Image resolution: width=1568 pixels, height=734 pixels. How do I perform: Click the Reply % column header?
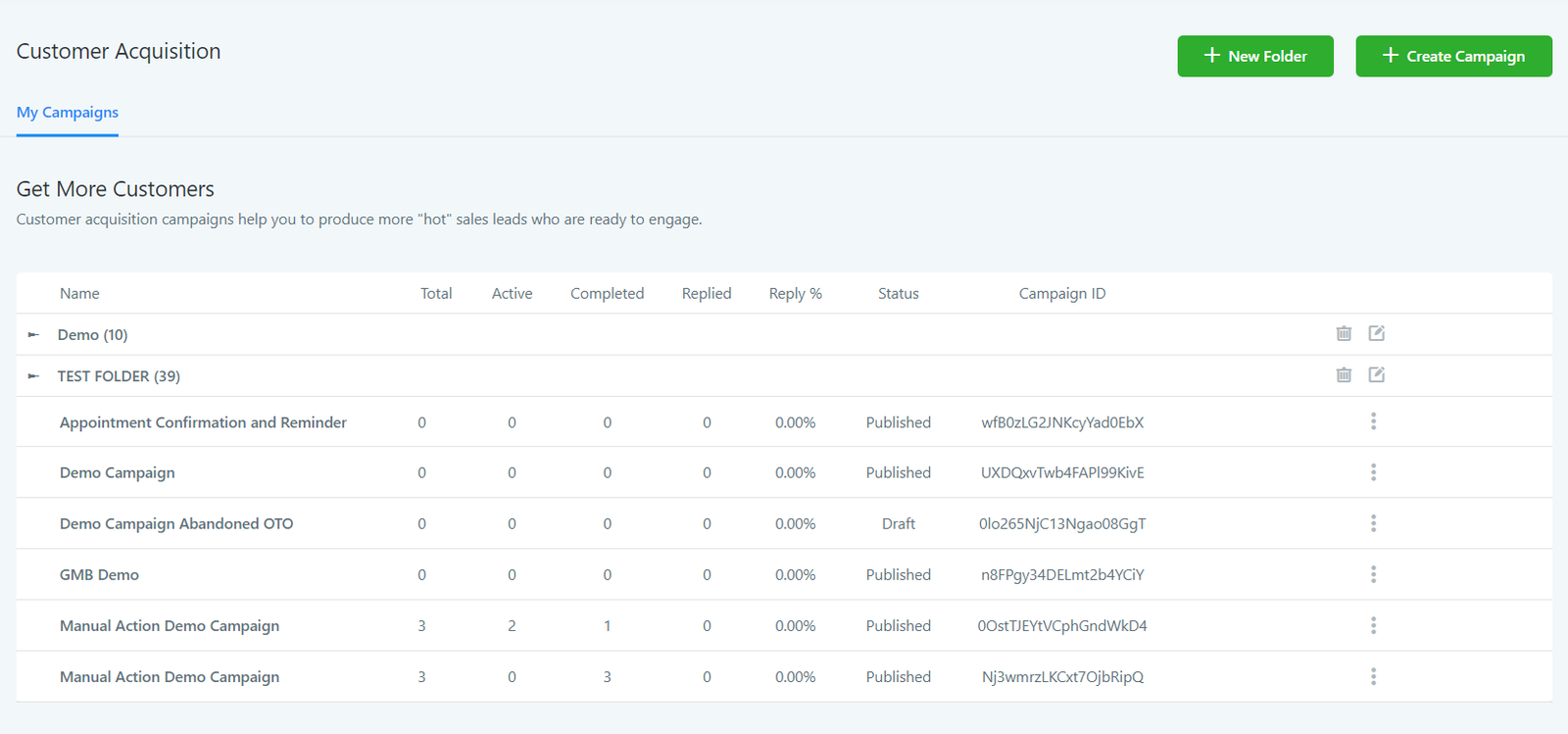(795, 294)
